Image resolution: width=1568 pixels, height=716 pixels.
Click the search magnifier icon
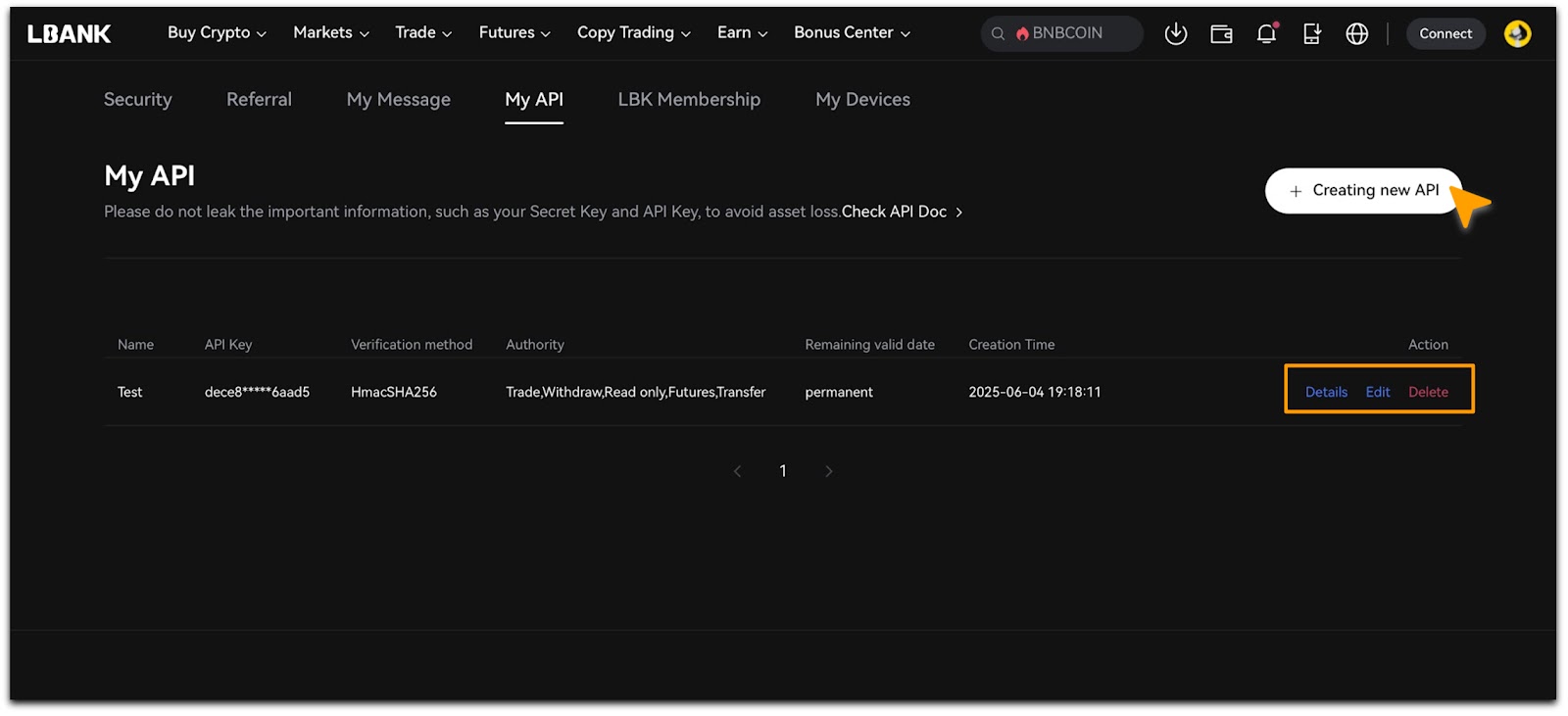pyautogui.click(x=998, y=34)
